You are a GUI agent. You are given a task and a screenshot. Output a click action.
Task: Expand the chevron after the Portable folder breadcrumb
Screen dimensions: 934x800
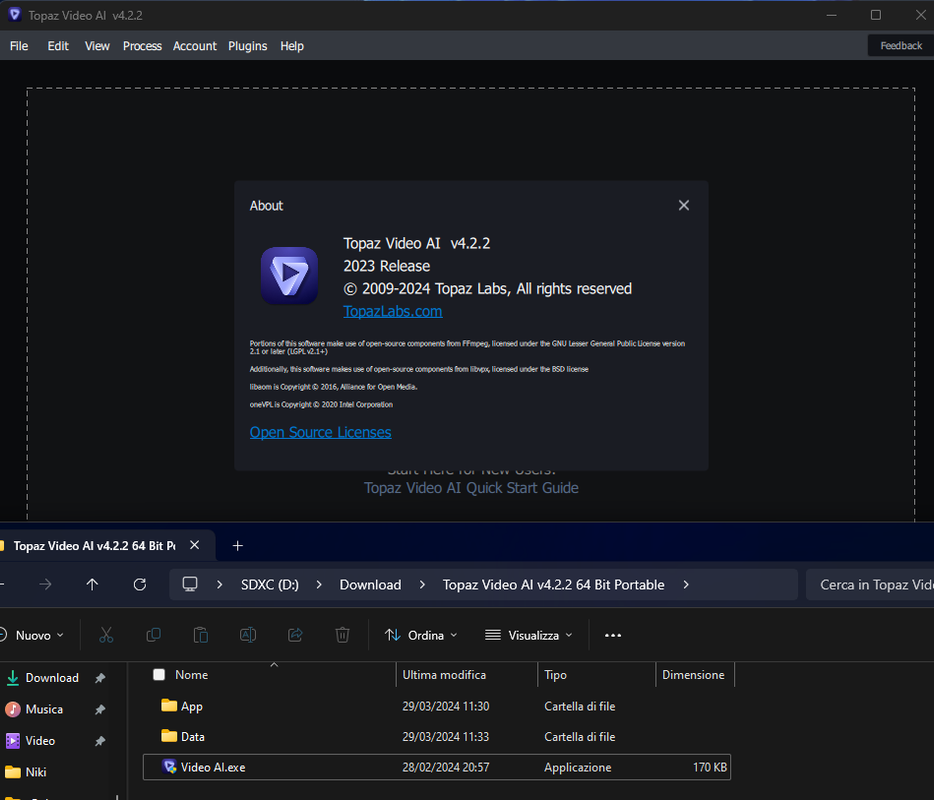point(686,585)
